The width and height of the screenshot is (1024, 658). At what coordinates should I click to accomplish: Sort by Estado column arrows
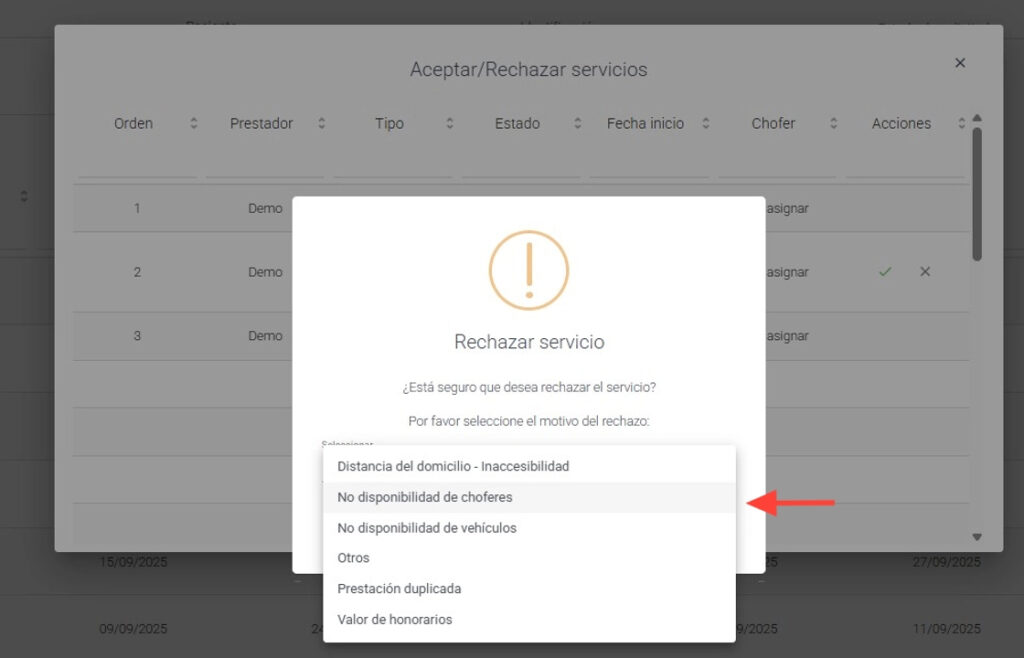(x=577, y=124)
